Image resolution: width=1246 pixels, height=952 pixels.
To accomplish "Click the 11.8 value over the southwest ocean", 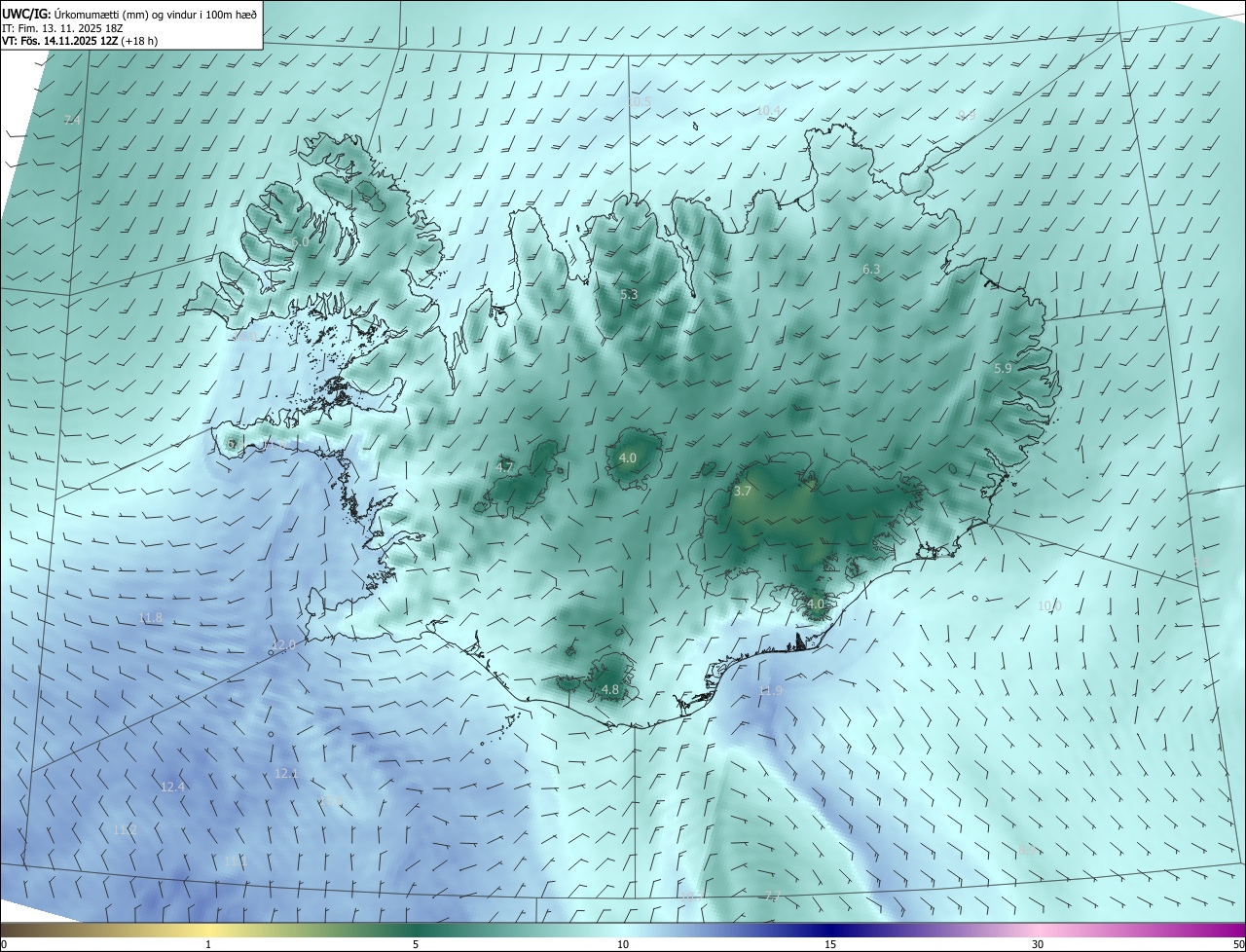I will [x=151, y=617].
